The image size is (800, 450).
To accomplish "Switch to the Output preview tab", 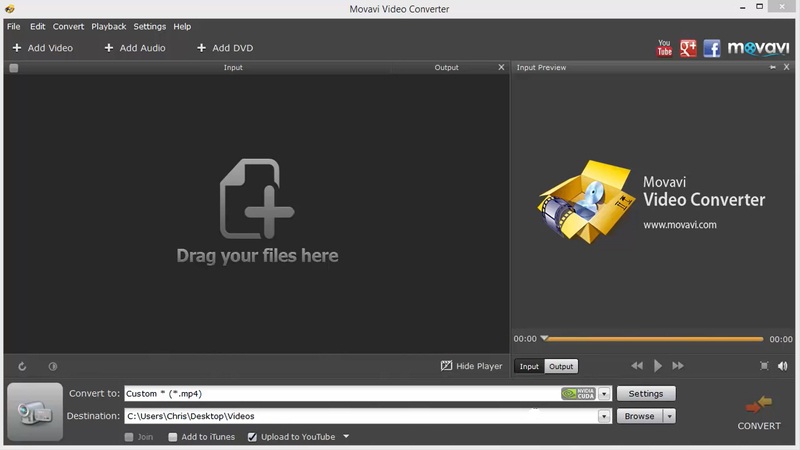I will 561,366.
